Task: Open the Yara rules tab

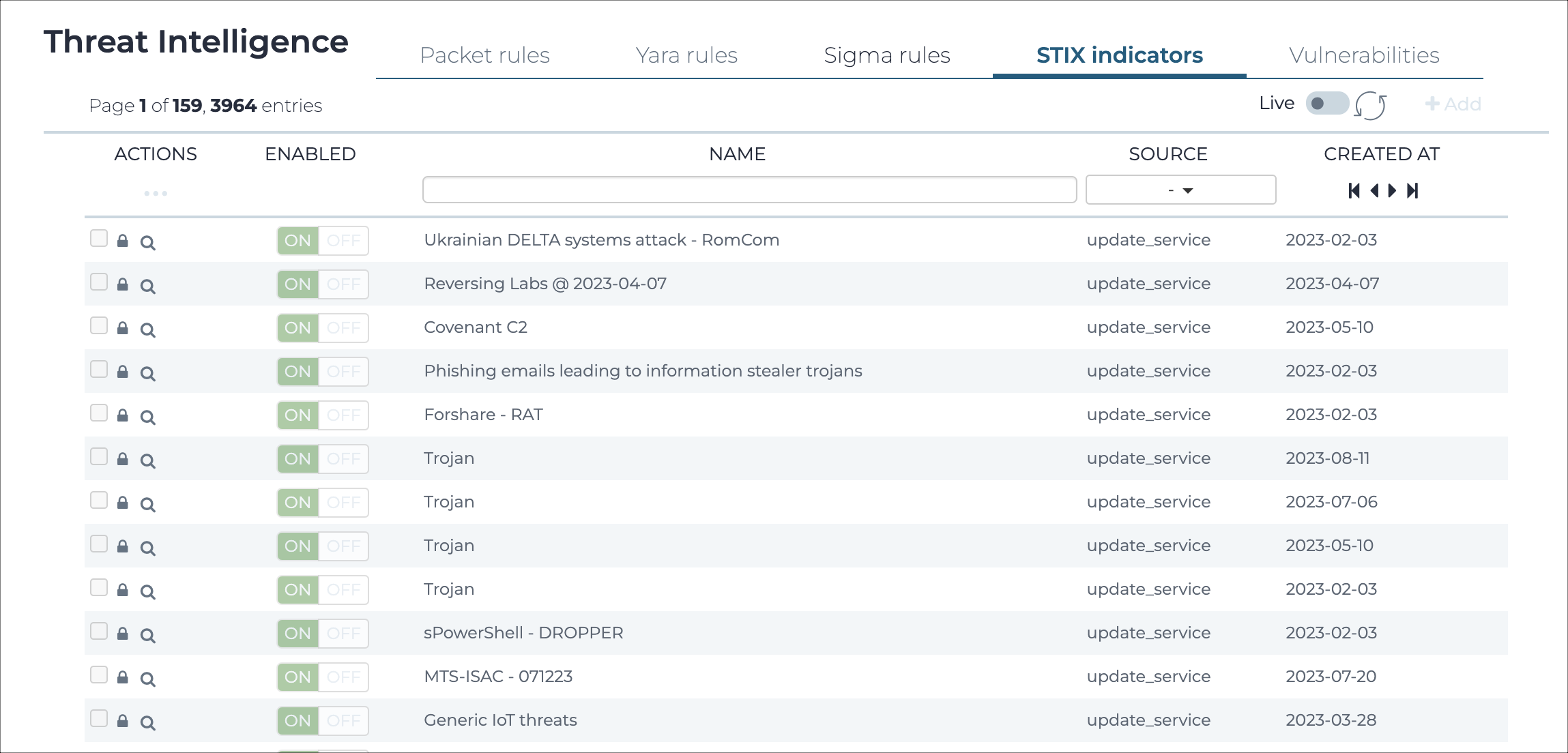Action: coord(686,55)
